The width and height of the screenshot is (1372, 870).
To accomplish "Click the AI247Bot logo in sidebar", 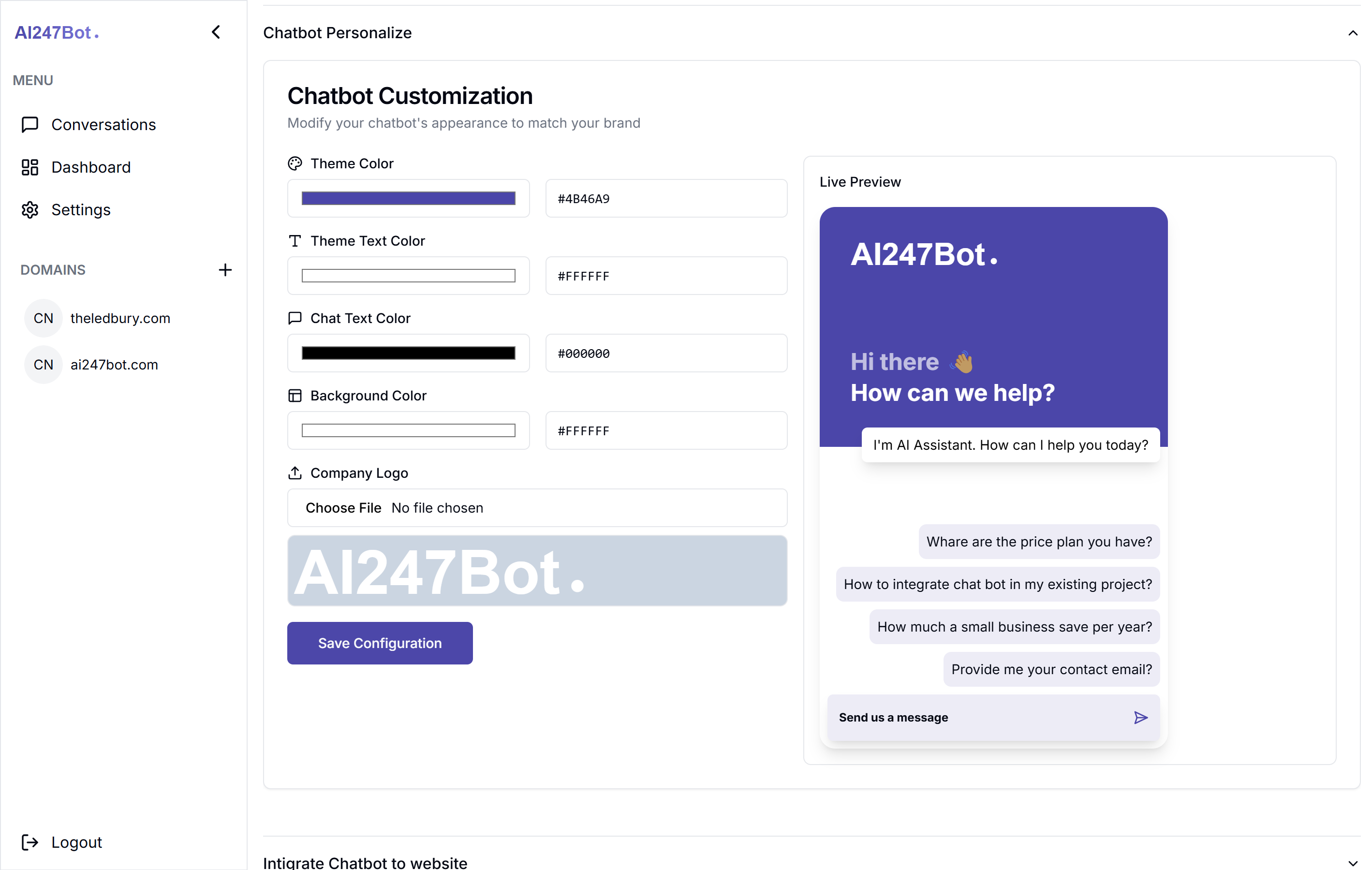I will [57, 33].
